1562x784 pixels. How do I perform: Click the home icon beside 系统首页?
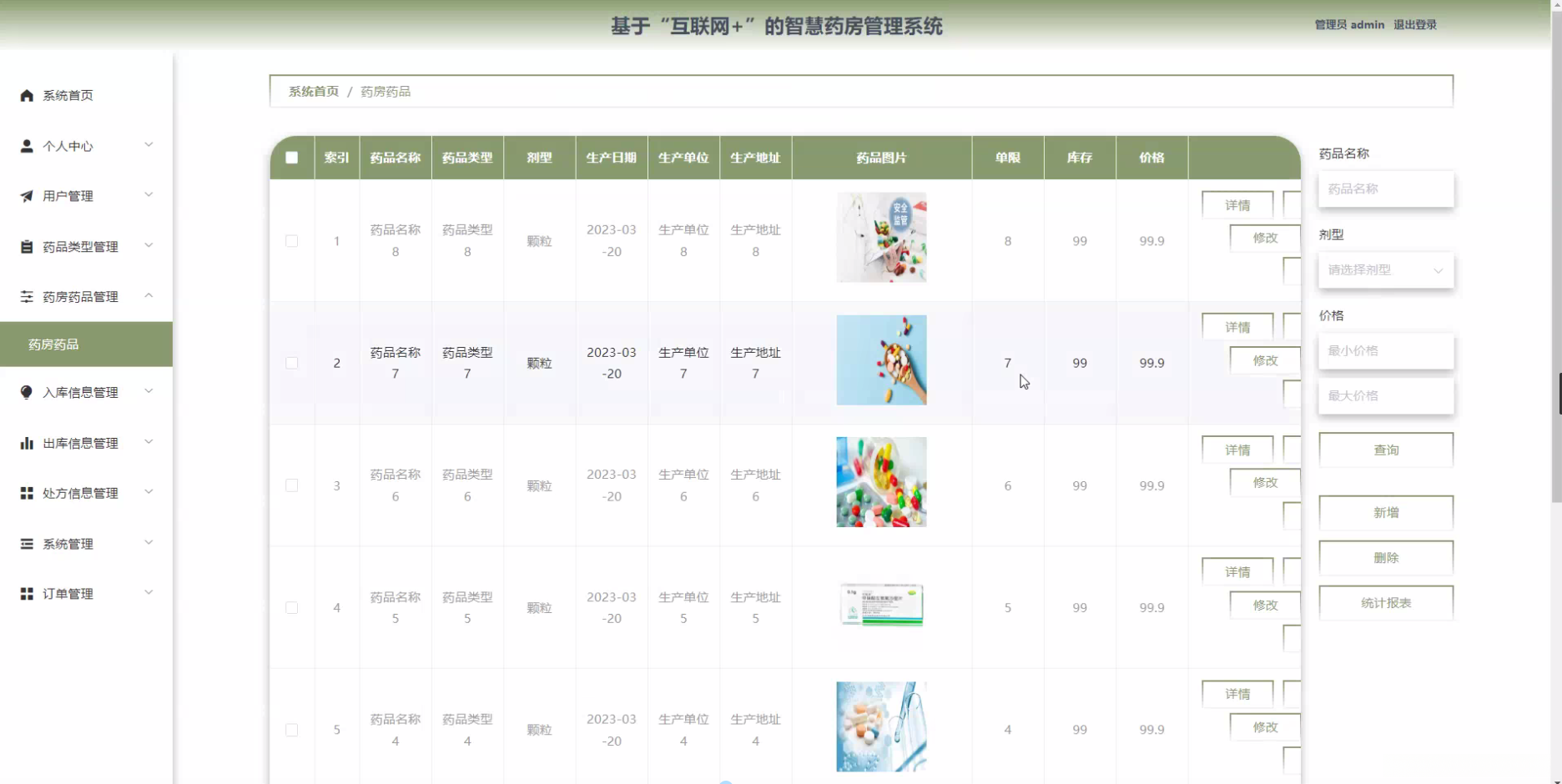(27, 96)
